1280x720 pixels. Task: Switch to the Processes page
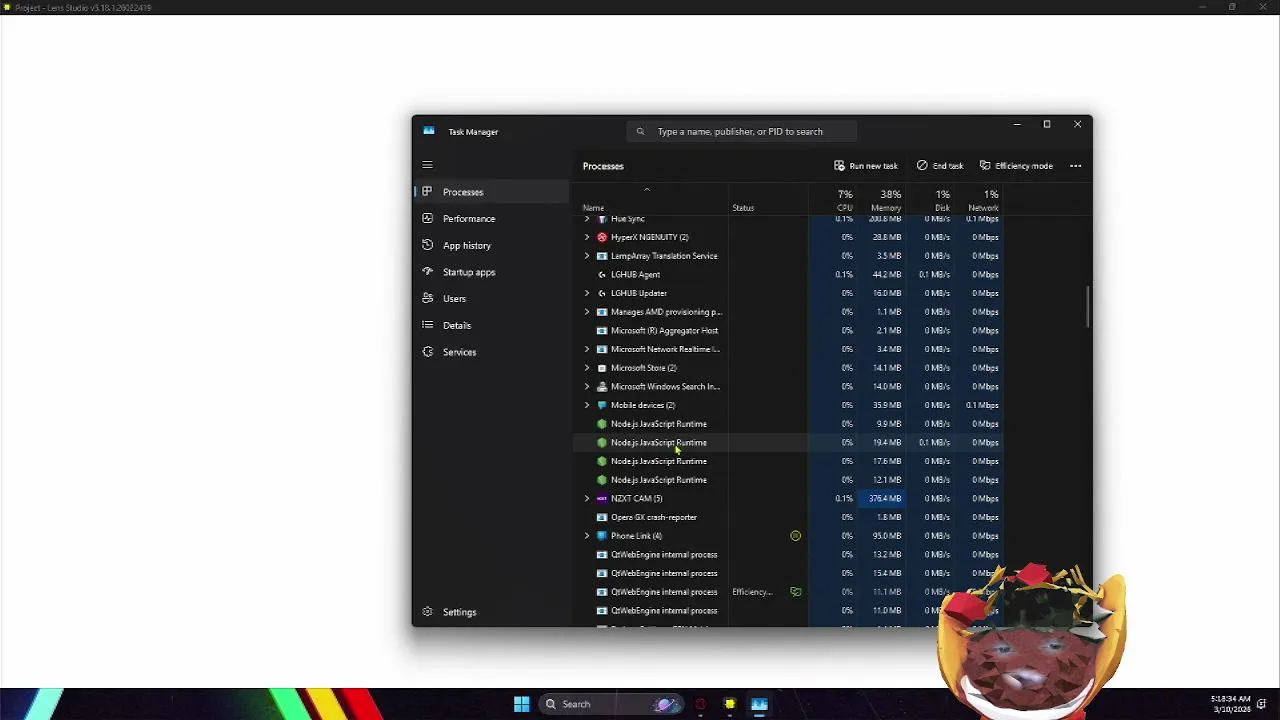point(491,192)
